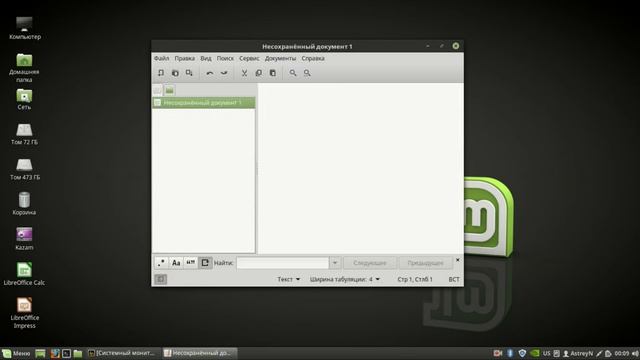Click inside the empty text editing area
The image size is (640, 360).
pos(361,168)
